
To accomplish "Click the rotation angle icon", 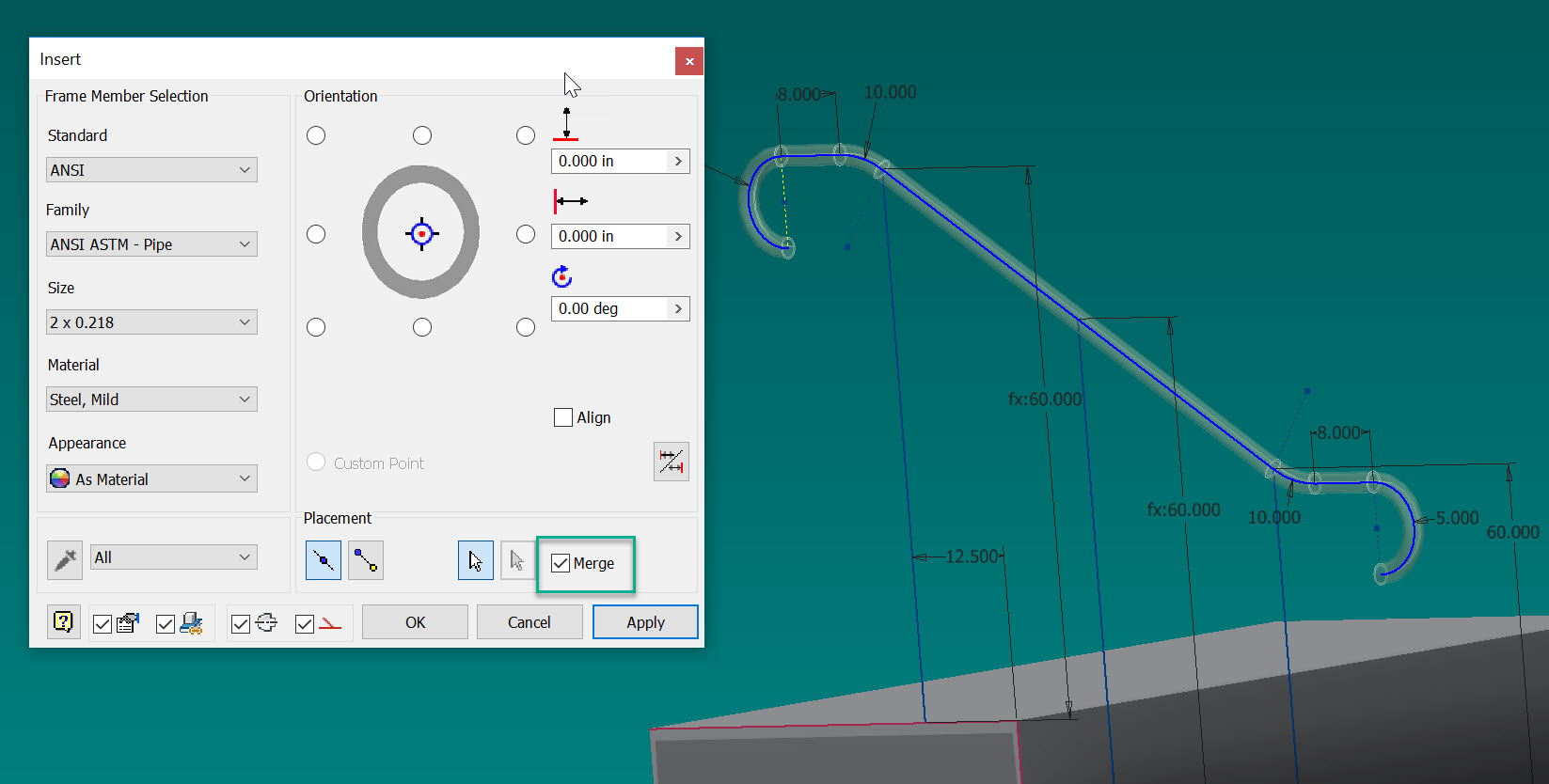I will (561, 276).
